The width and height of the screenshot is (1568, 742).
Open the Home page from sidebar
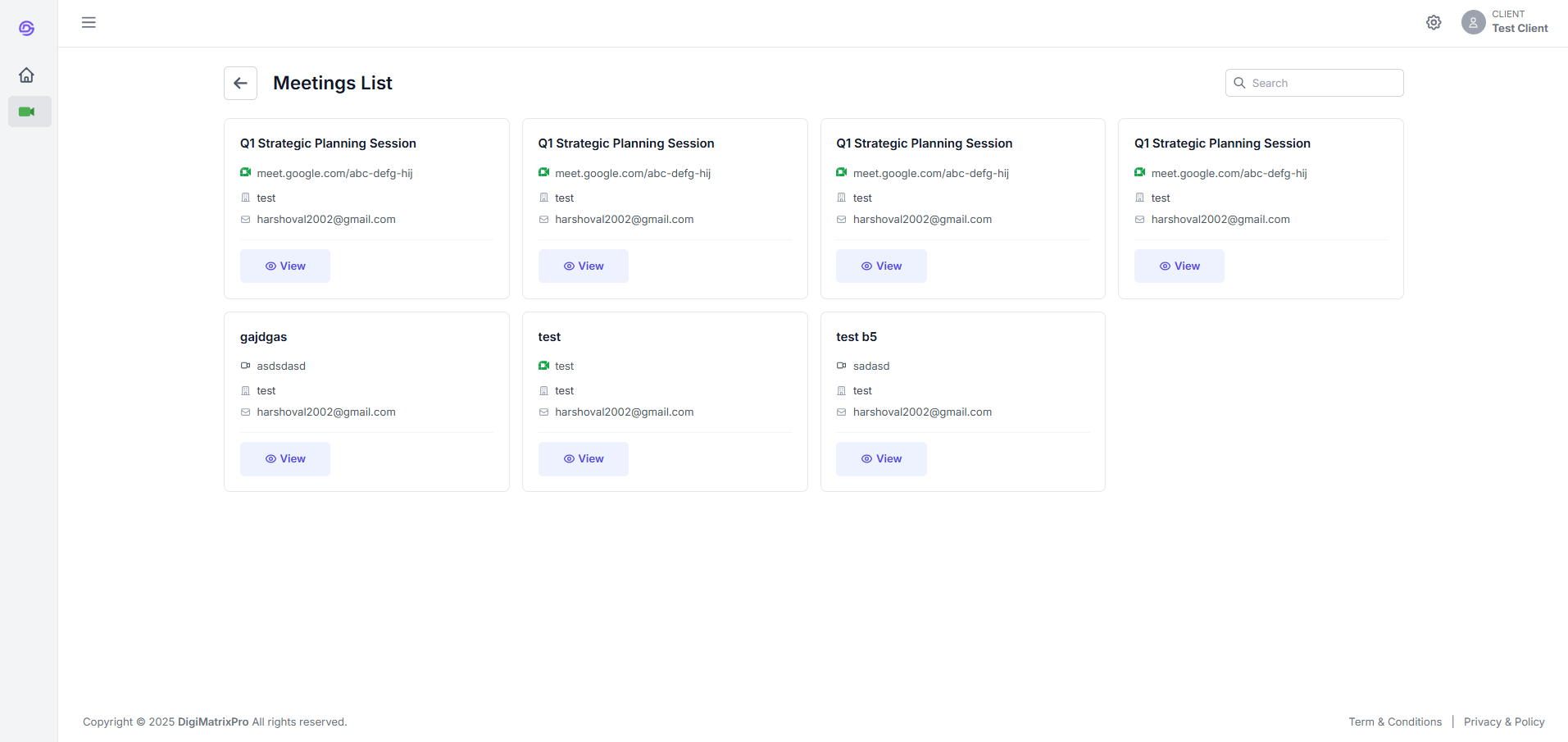(x=26, y=75)
